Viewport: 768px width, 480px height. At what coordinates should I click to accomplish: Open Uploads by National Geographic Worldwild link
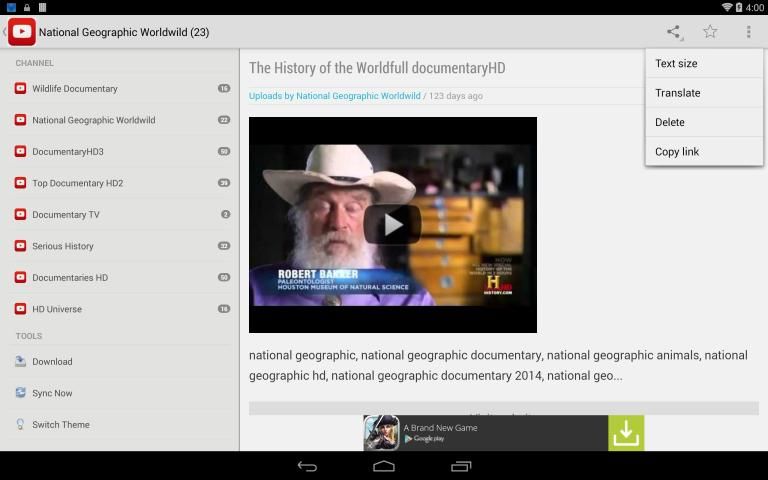click(334, 96)
